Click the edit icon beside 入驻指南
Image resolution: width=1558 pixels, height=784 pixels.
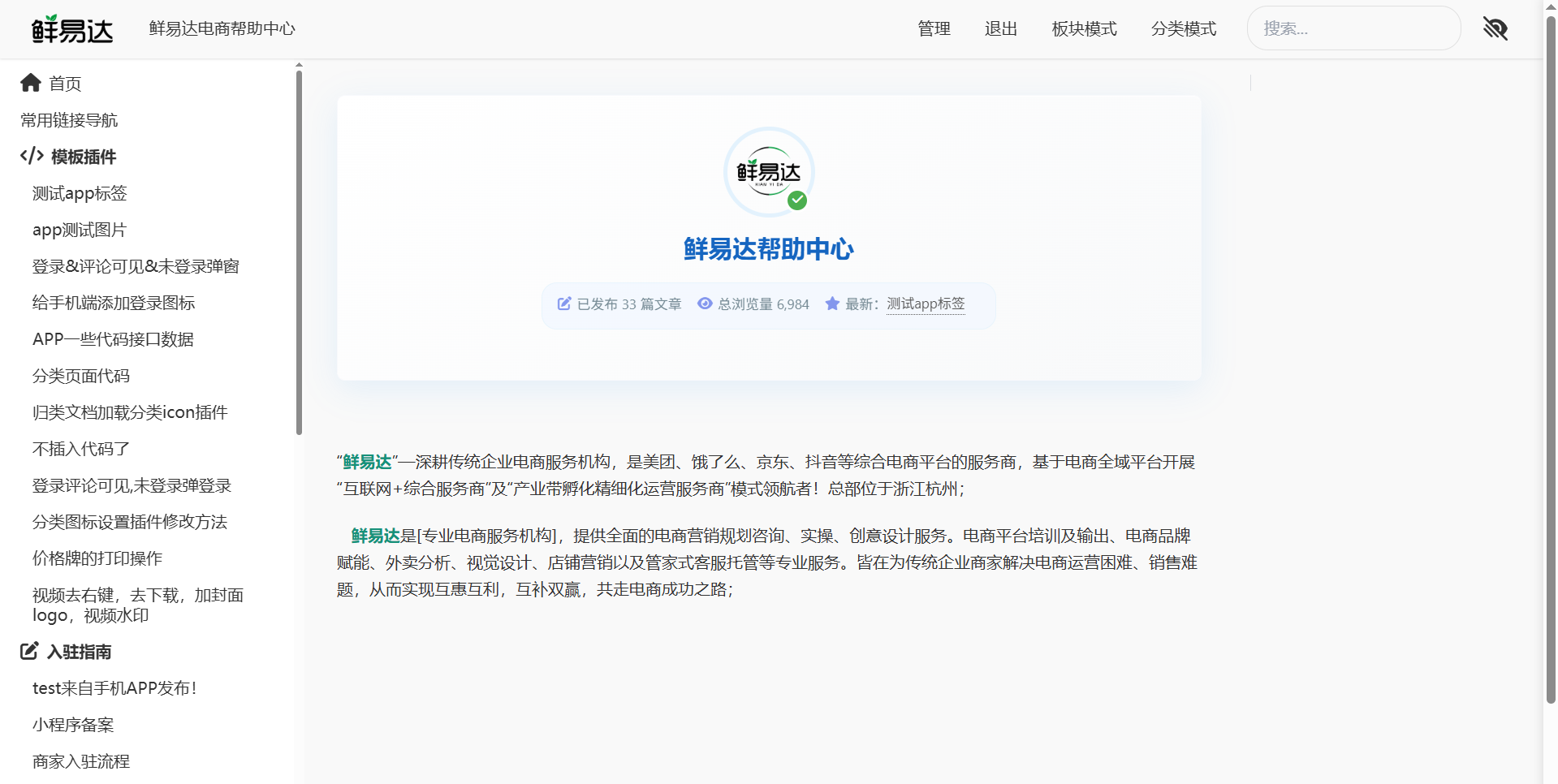point(29,651)
